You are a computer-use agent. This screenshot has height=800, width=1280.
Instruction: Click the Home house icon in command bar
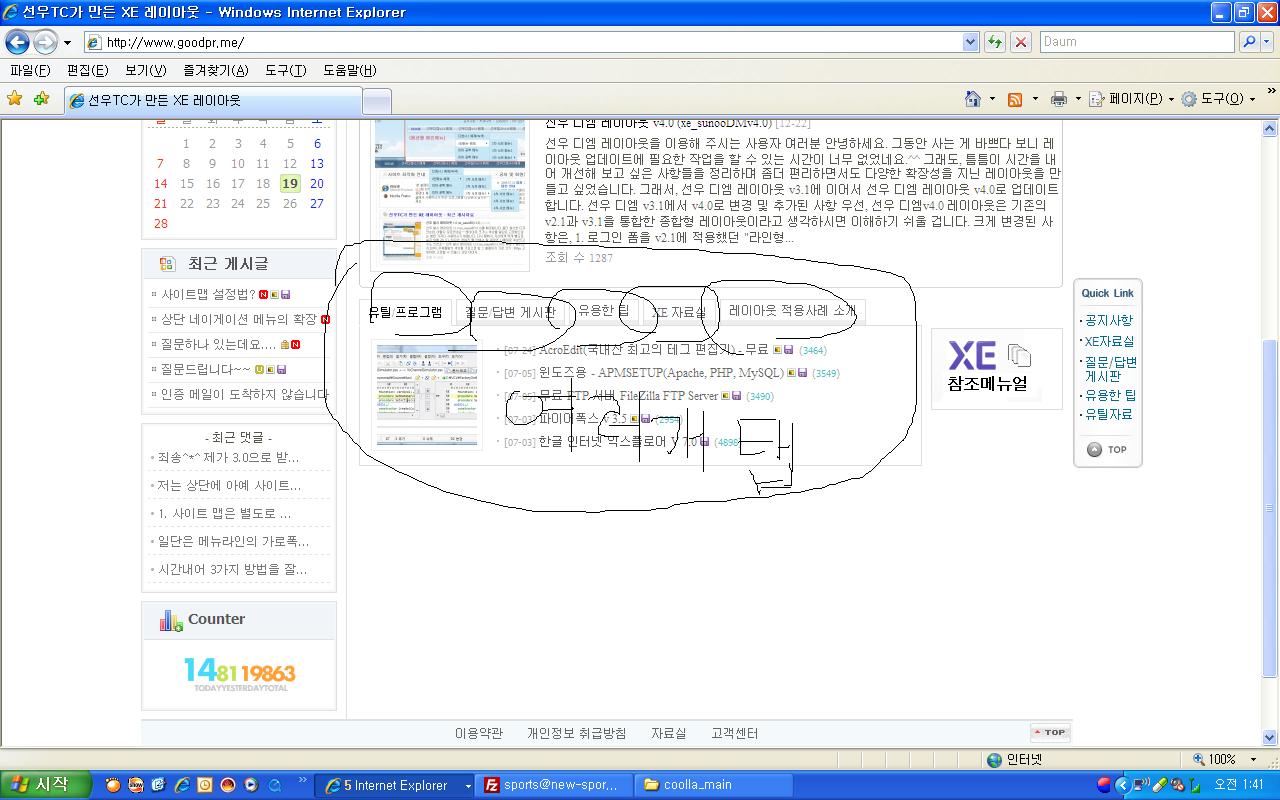972,99
